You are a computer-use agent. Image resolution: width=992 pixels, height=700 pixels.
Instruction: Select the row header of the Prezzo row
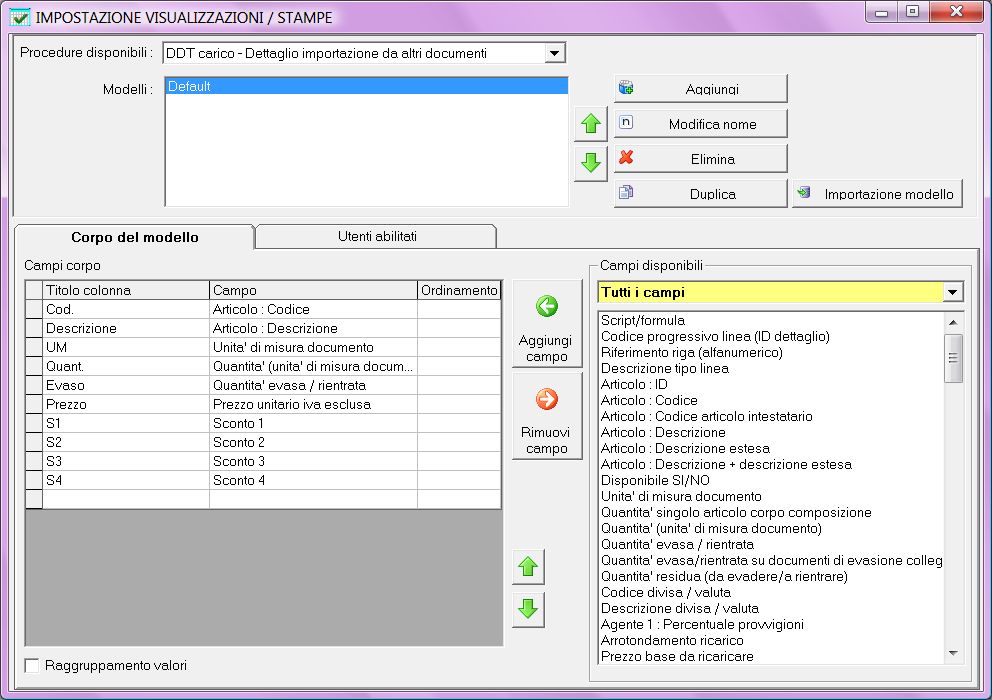click(34, 405)
